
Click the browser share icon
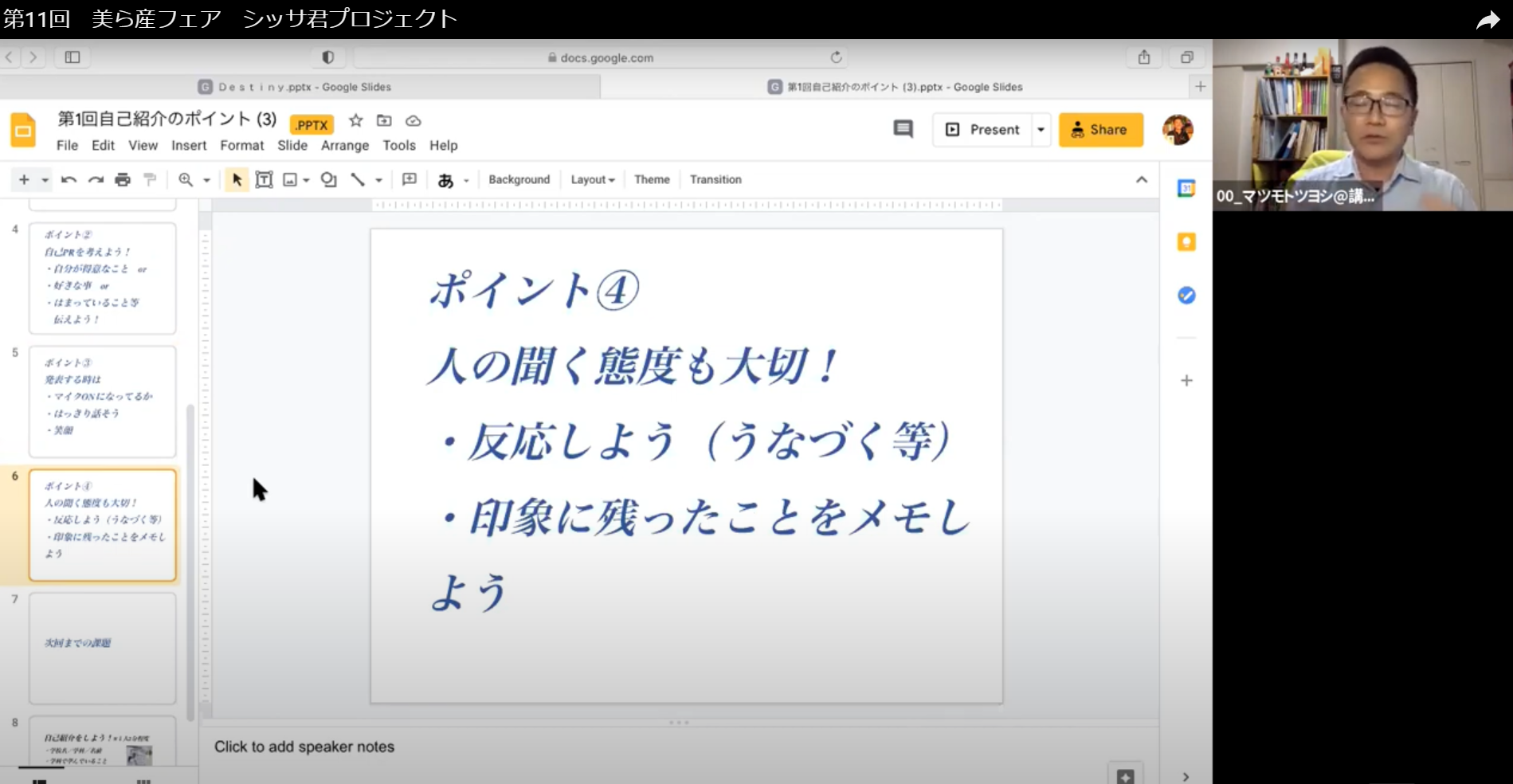pyautogui.click(x=1144, y=57)
